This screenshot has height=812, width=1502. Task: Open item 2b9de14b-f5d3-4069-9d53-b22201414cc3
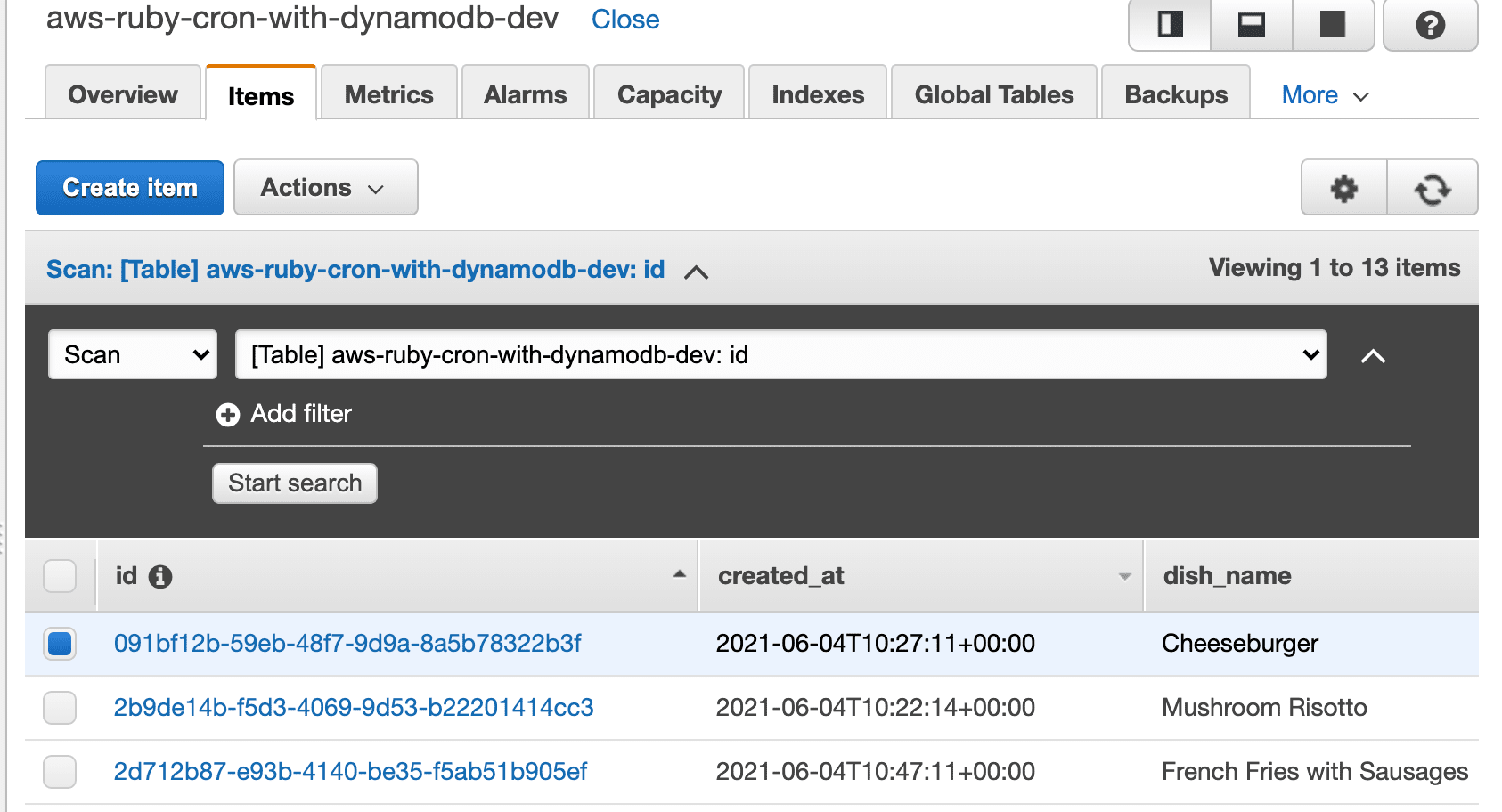(x=354, y=708)
